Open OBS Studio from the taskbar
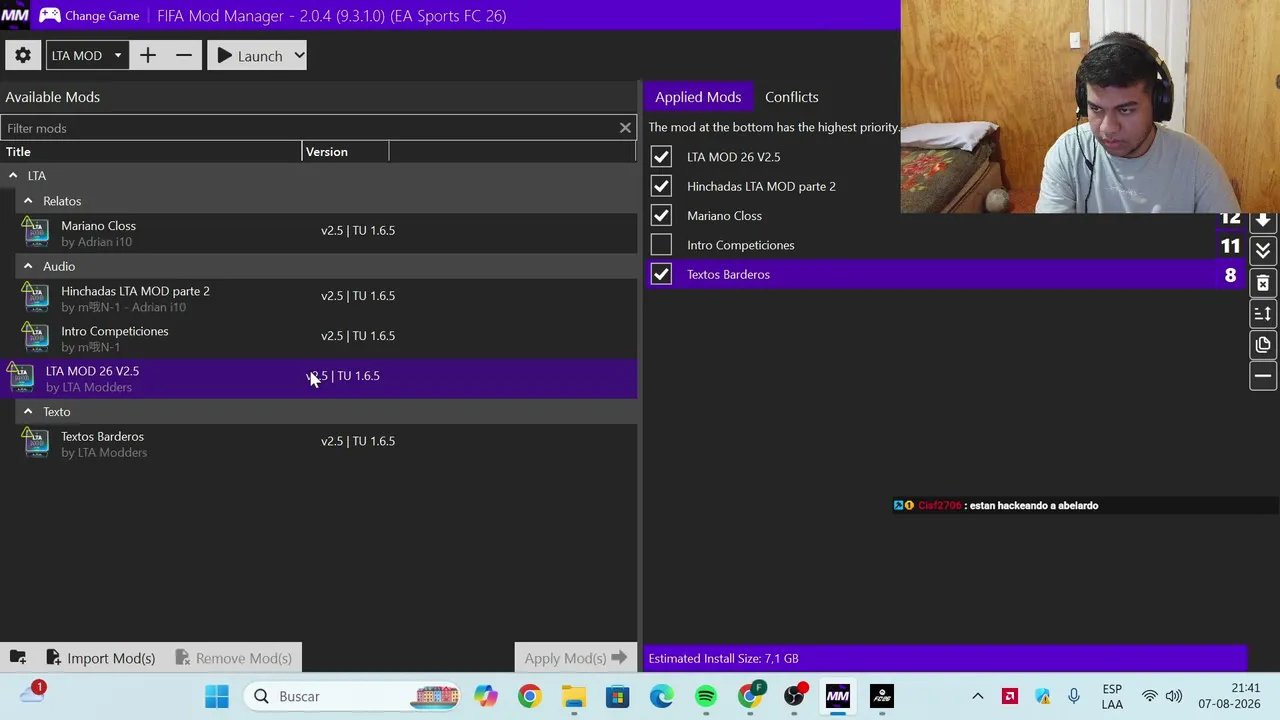1280x720 pixels. [x=794, y=696]
